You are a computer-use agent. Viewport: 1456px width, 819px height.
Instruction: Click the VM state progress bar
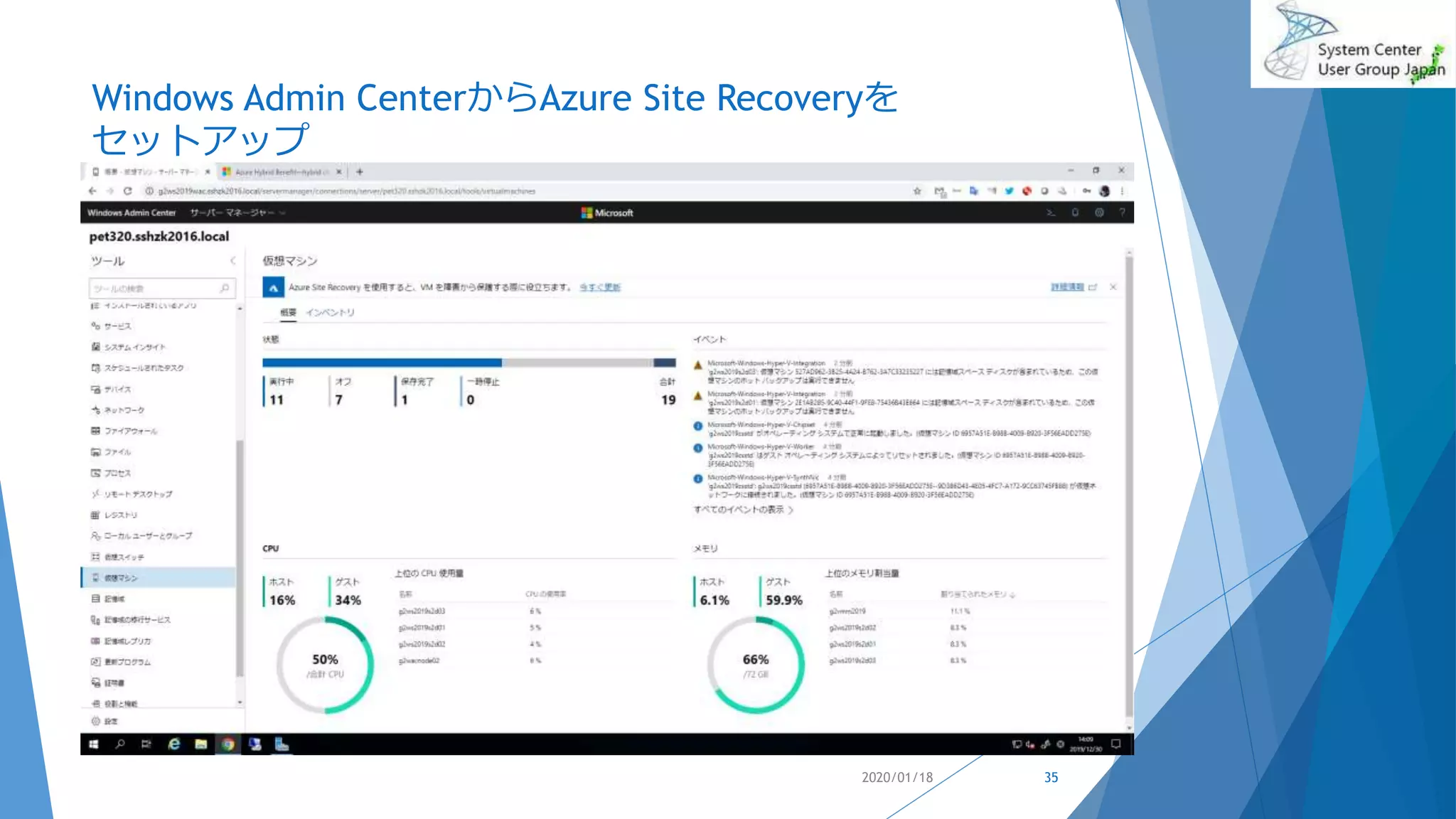(x=469, y=363)
